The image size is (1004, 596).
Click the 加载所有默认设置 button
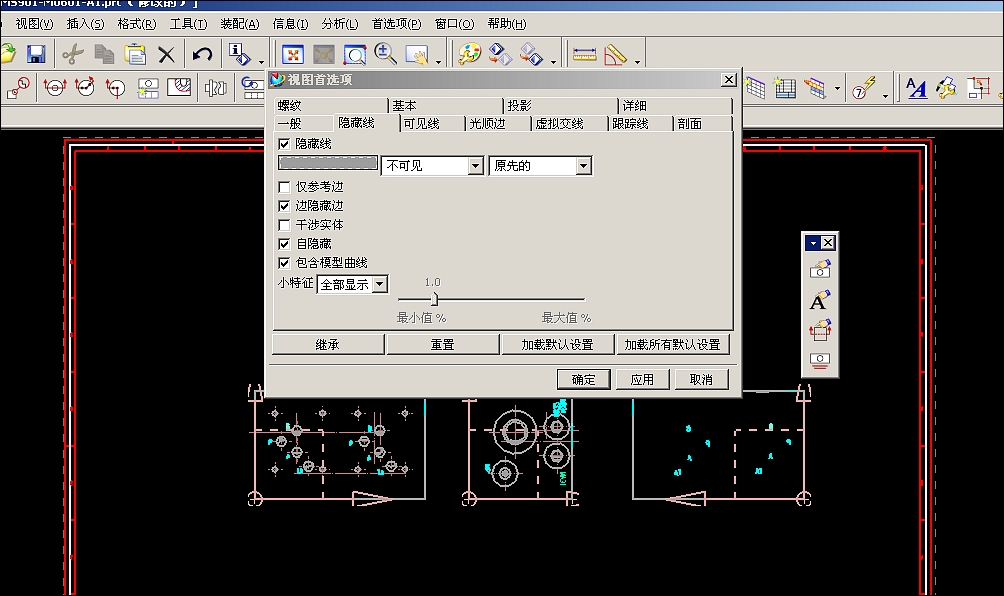(672, 344)
